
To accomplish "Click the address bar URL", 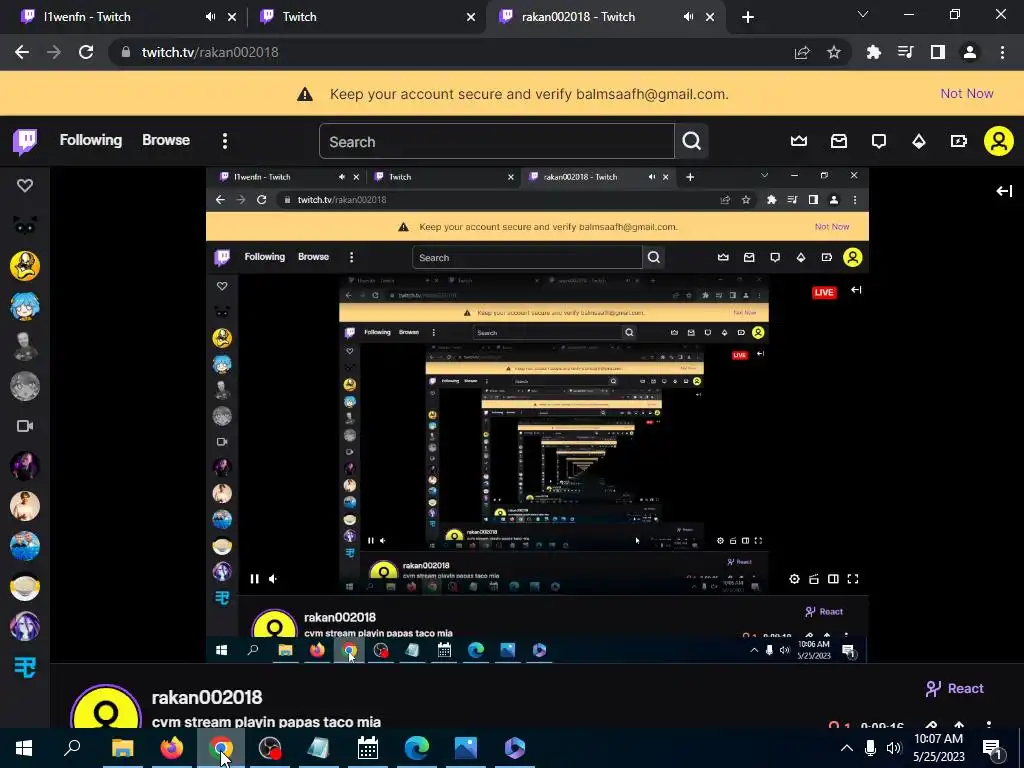I will (210, 52).
